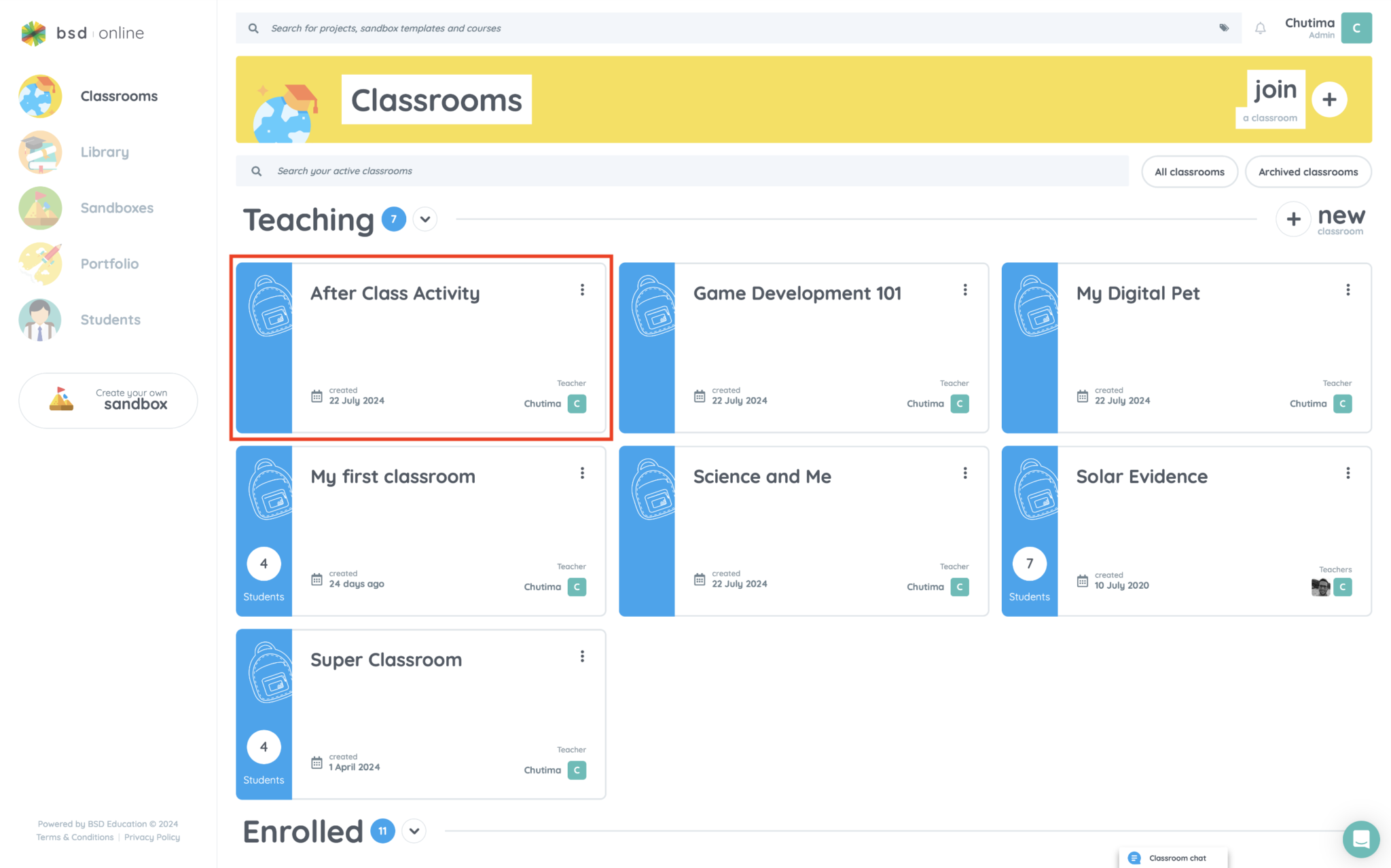Create a new classroom
The height and width of the screenshot is (868, 1391).
click(x=1320, y=219)
